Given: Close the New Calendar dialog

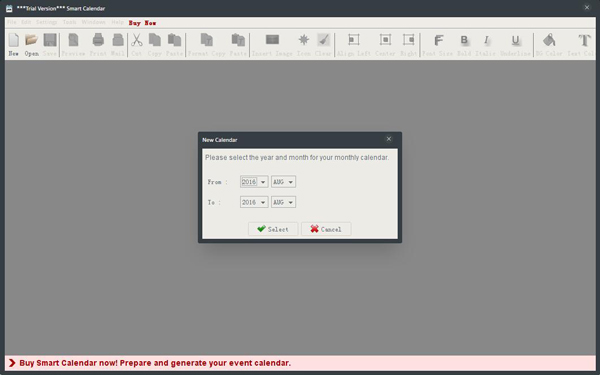Looking at the screenshot, I should coord(389,139).
